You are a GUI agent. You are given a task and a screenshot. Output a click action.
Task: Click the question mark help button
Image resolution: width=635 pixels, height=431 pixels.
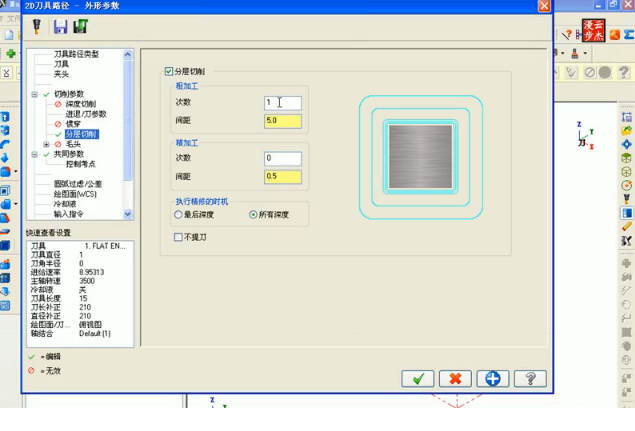point(530,379)
